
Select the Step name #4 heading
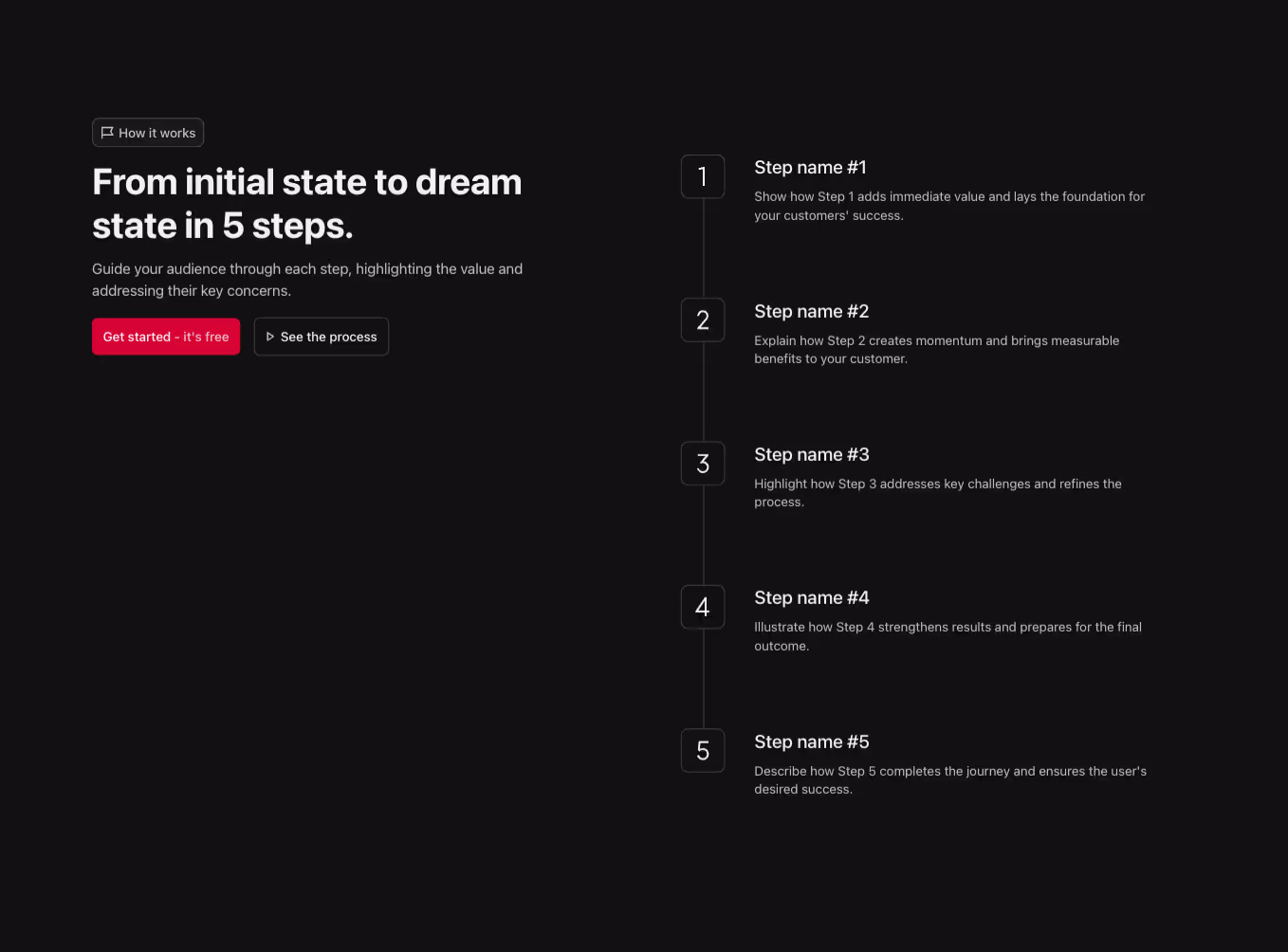pos(812,598)
